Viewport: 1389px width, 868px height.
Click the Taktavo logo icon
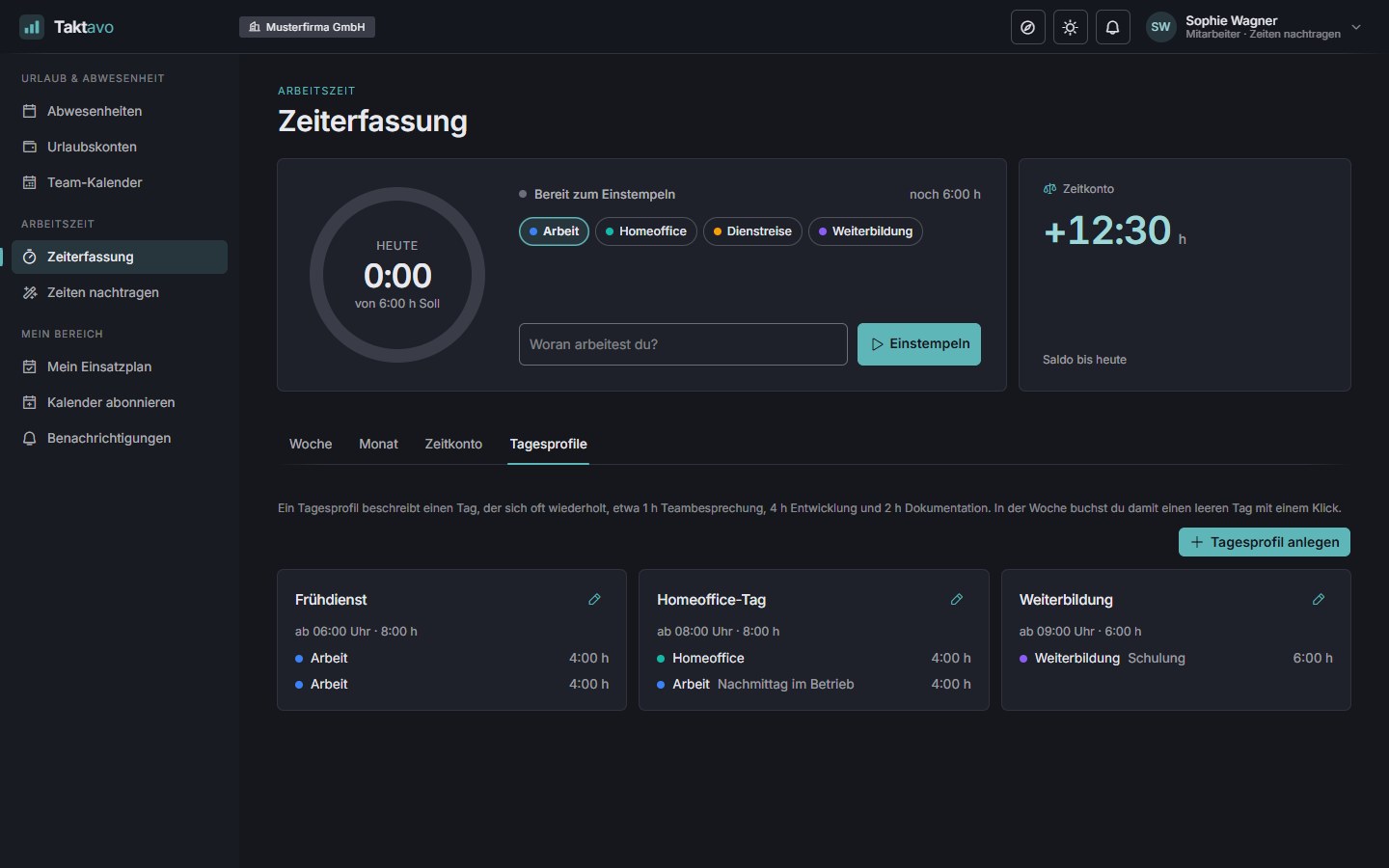point(32,27)
